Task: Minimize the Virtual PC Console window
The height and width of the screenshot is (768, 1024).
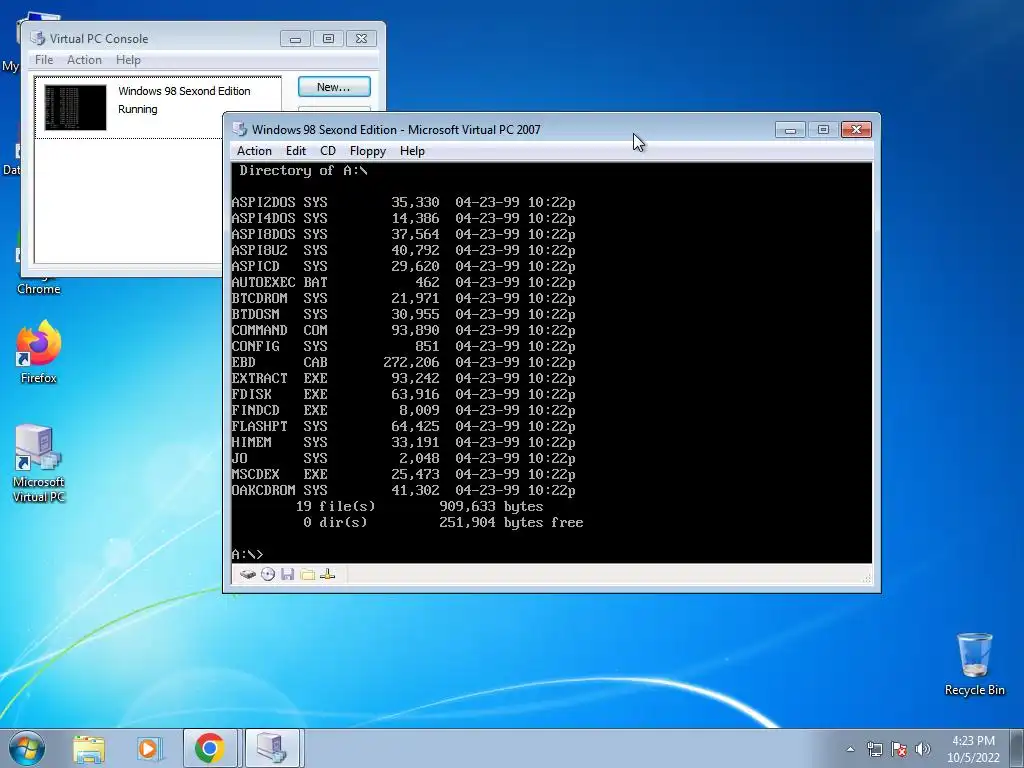Action: pos(295,39)
